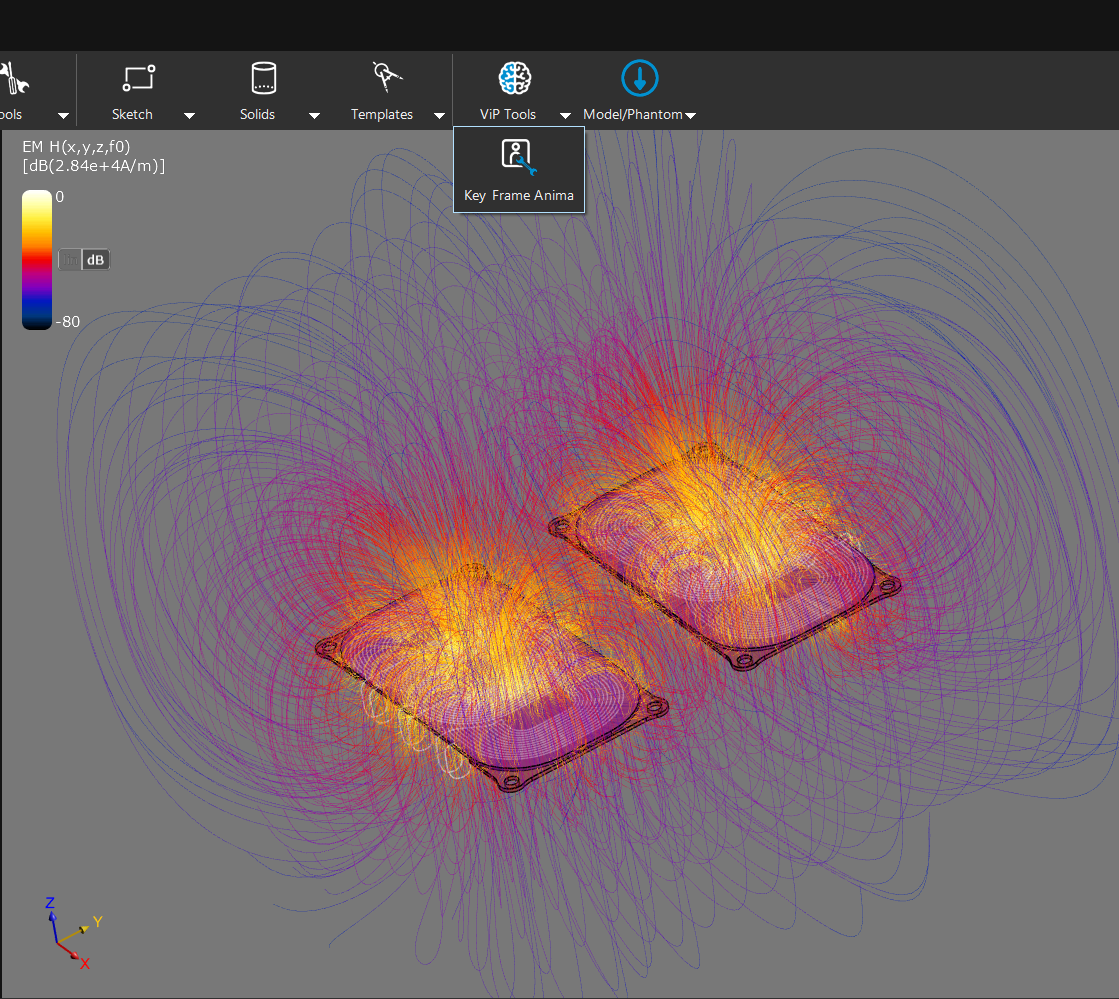Click the Model/Phantom download icon
Viewport: 1119px width, 999px height.
639,78
